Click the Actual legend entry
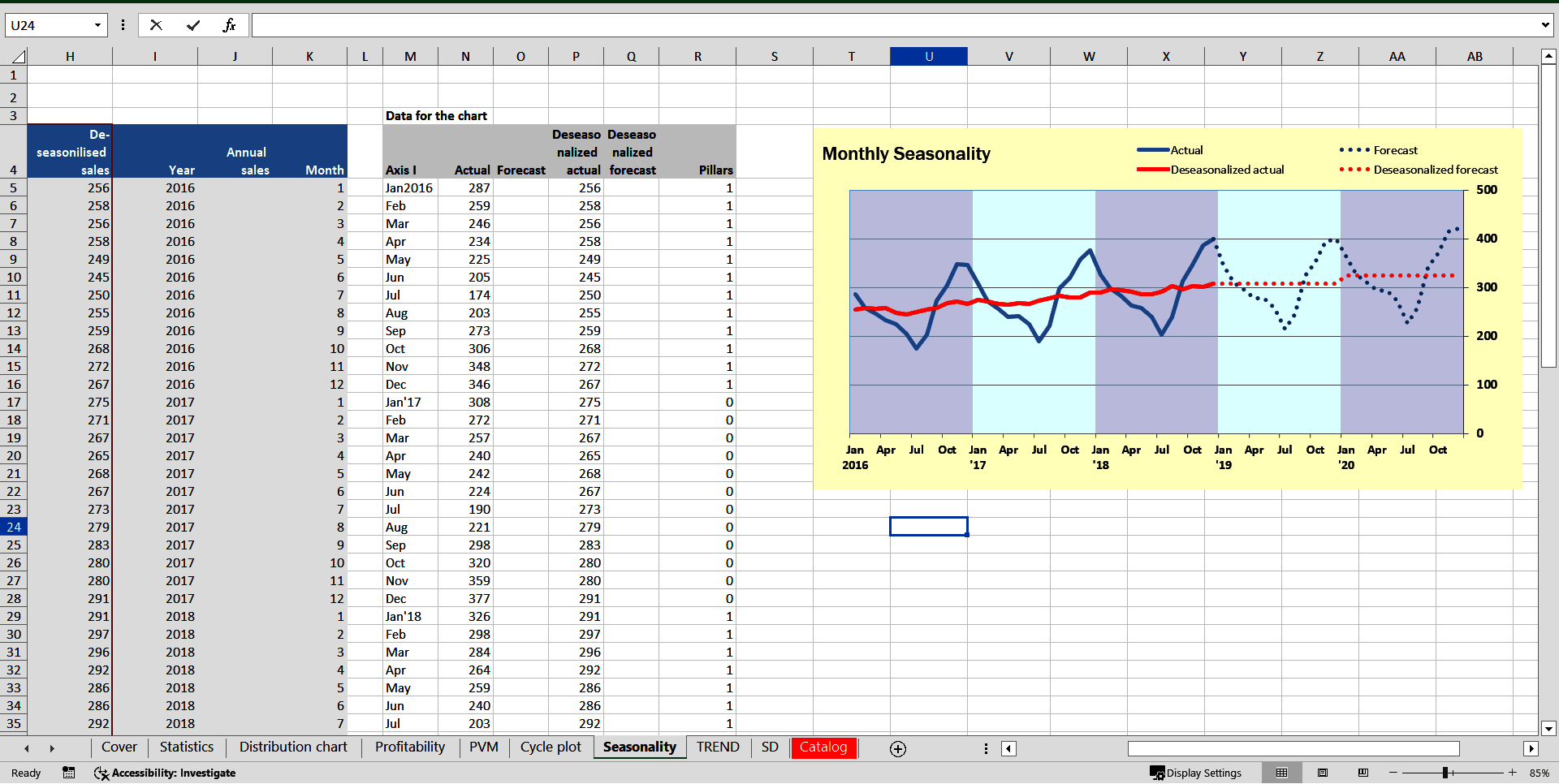 [1170, 150]
